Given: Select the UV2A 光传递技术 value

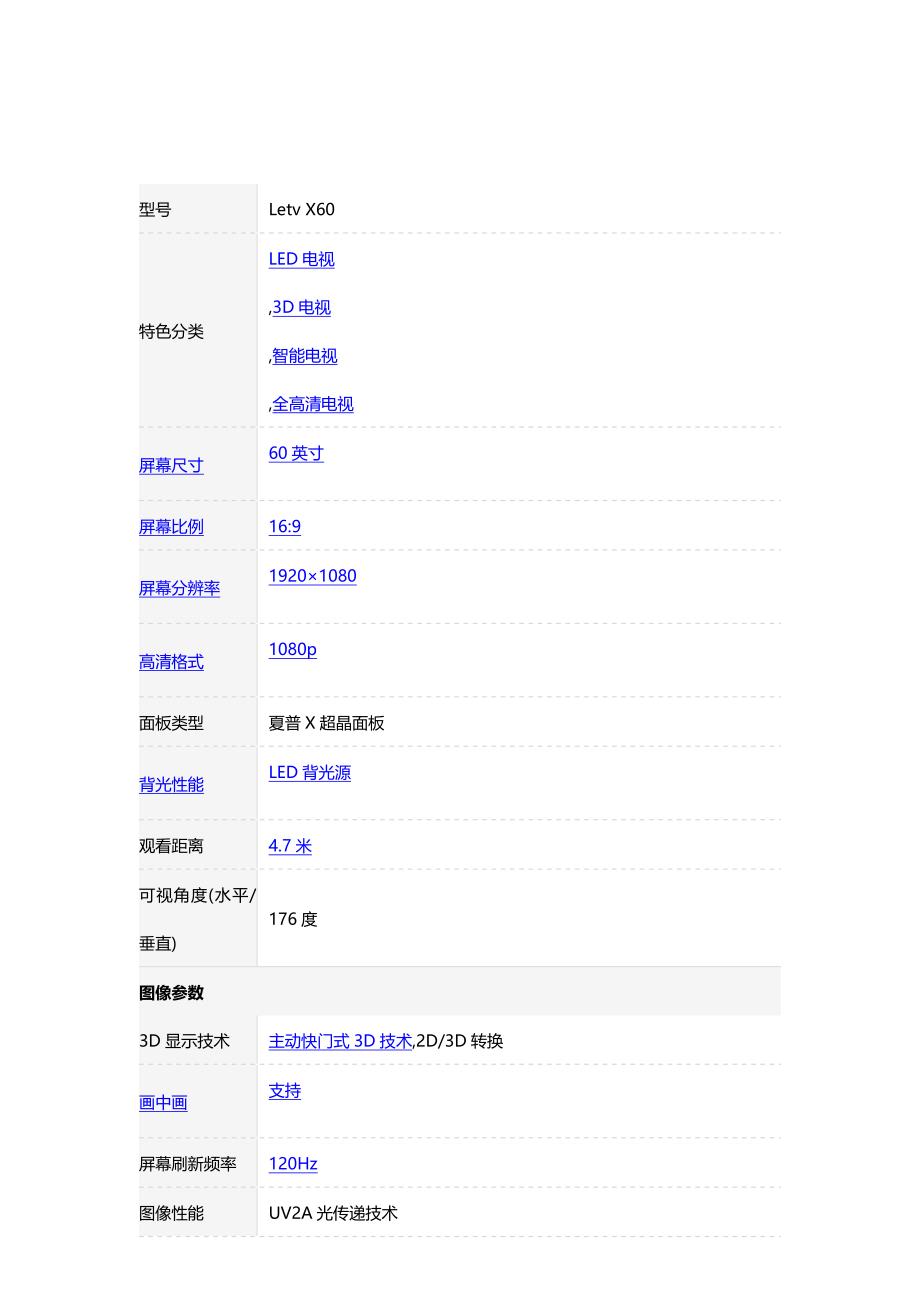Looking at the screenshot, I should point(333,1213).
